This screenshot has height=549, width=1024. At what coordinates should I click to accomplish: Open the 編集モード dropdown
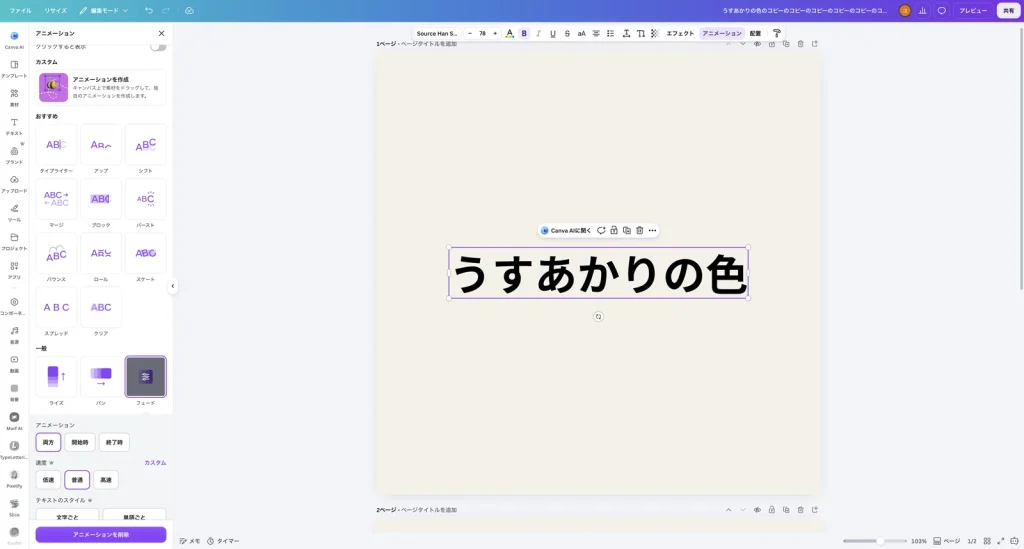coord(104,10)
